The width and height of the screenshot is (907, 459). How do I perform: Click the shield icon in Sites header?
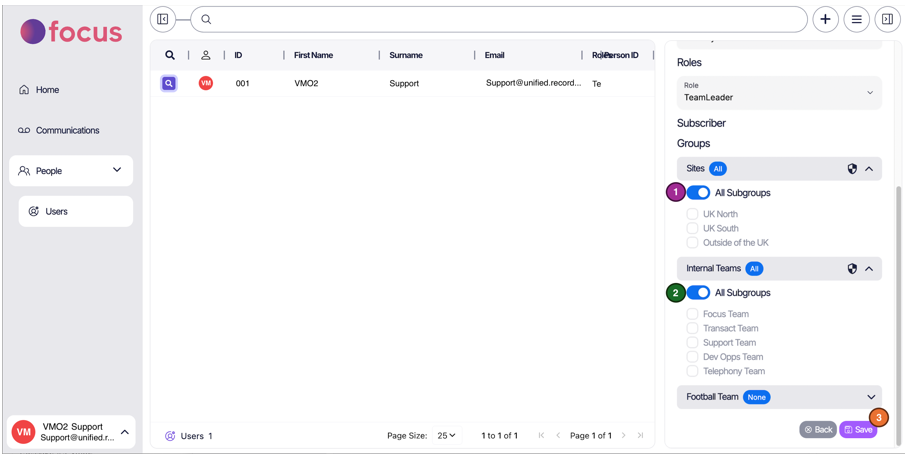(x=852, y=169)
